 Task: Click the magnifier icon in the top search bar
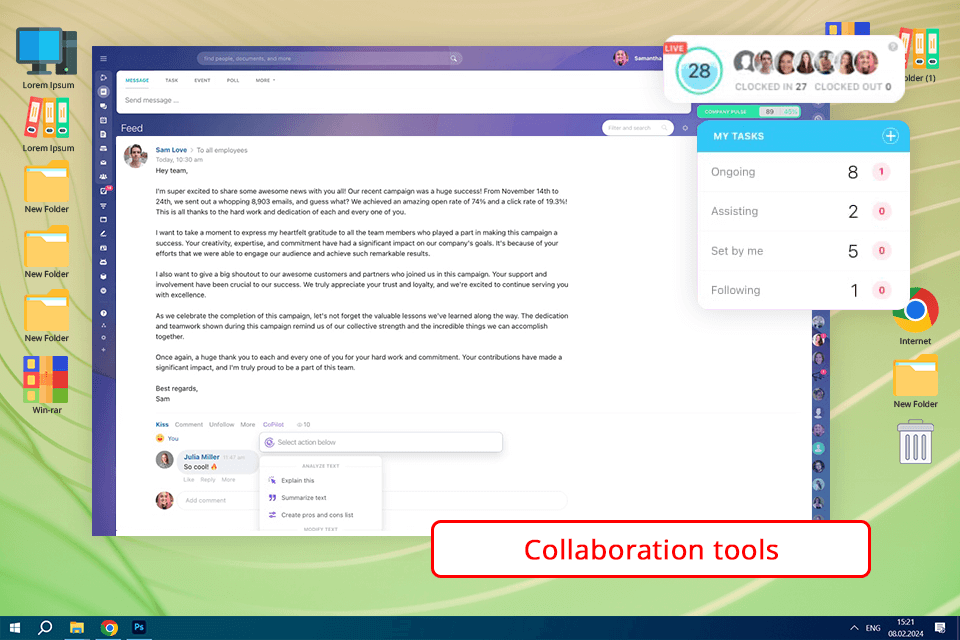(454, 59)
